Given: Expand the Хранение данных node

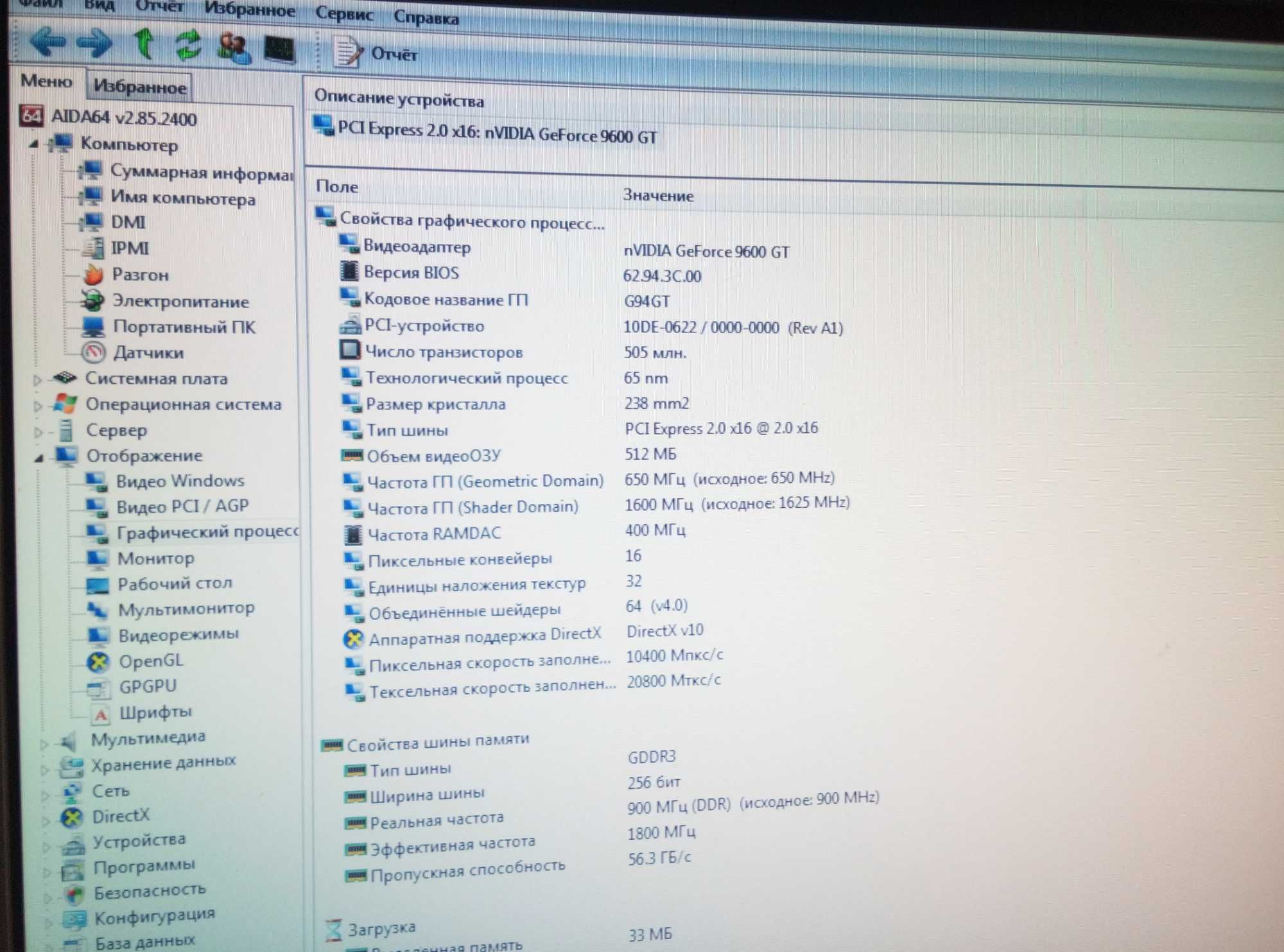Looking at the screenshot, I should [44, 769].
